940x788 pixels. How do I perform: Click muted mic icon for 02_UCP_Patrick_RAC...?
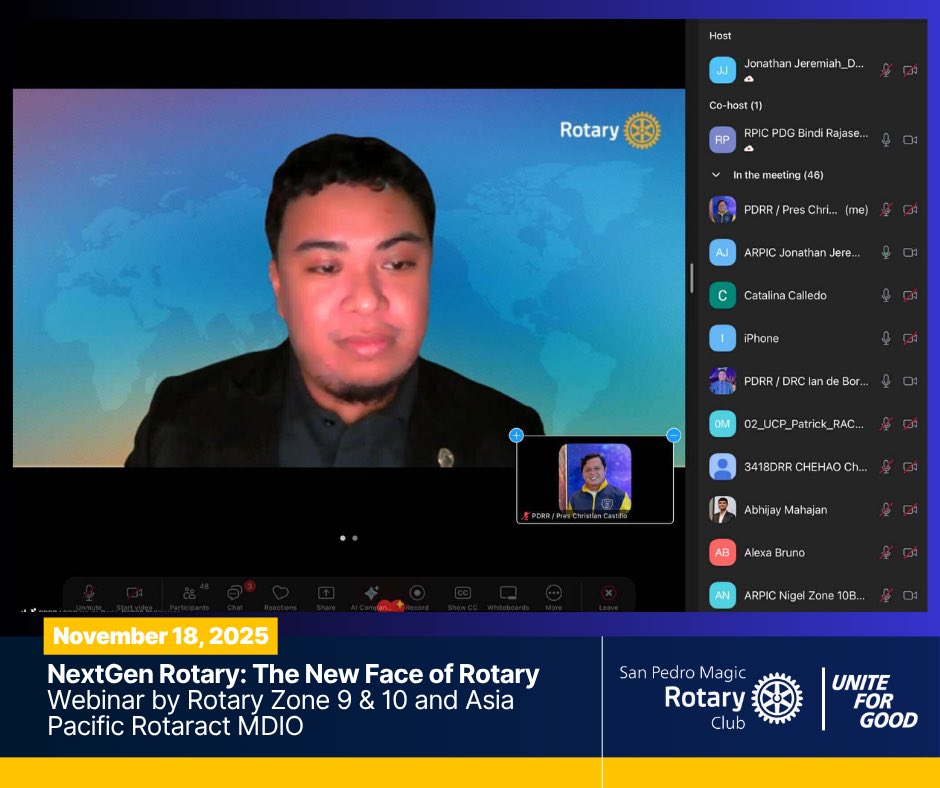pos(885,424)
